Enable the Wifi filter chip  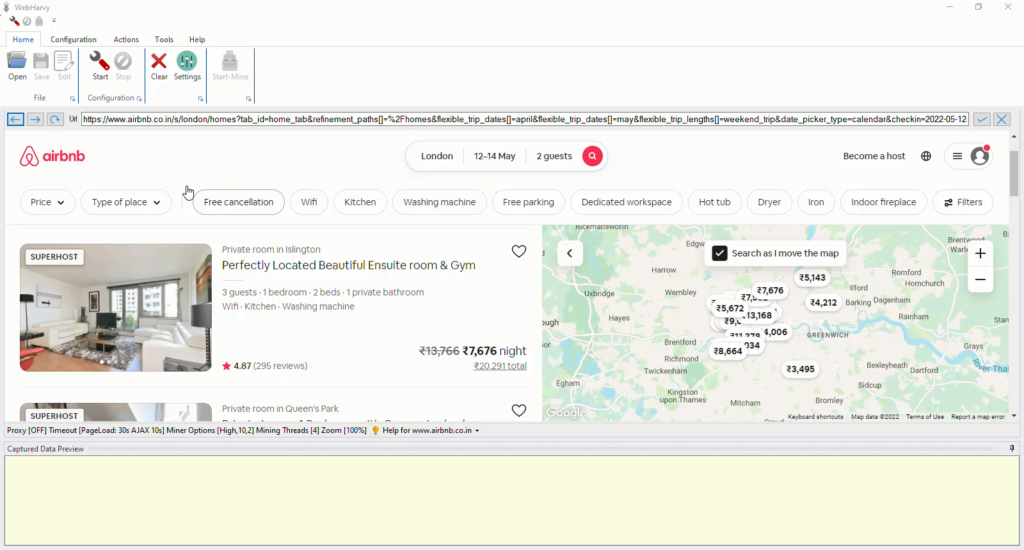coord(309,202)
